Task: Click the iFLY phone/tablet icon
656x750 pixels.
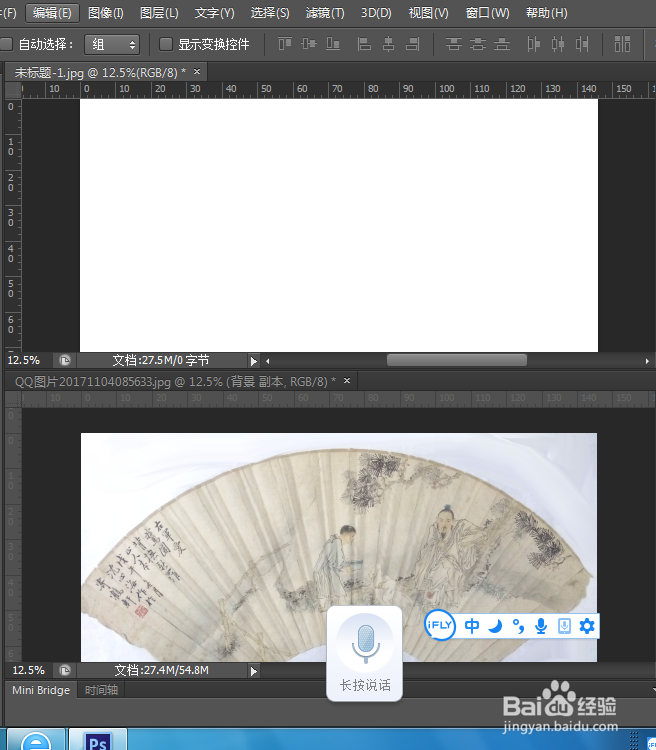Action: 565,626
